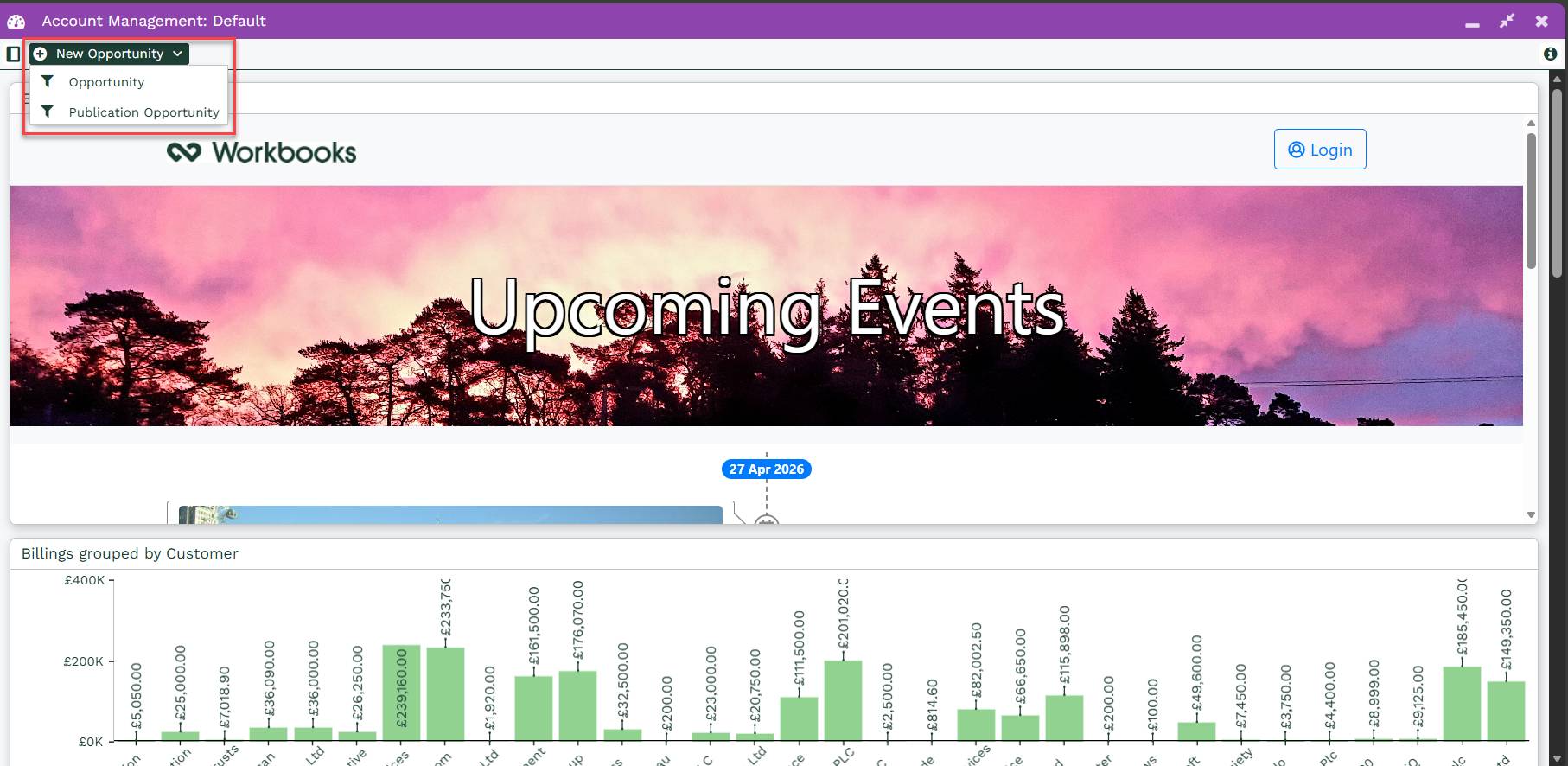Click the £239,160.00 bar in the billings chart
This screenshot has width=1568, height=766.
click(x=401, y=693)
